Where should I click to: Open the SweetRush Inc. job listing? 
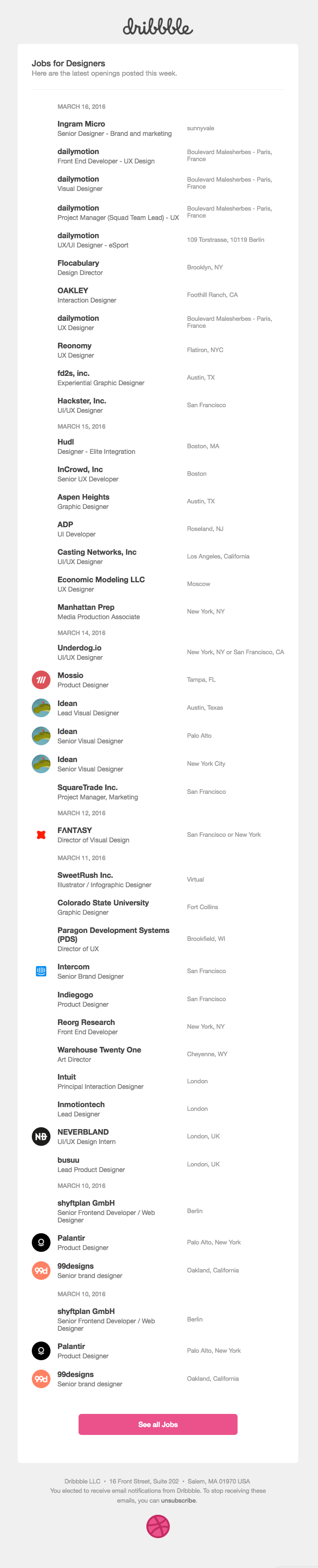click(85, 876)
